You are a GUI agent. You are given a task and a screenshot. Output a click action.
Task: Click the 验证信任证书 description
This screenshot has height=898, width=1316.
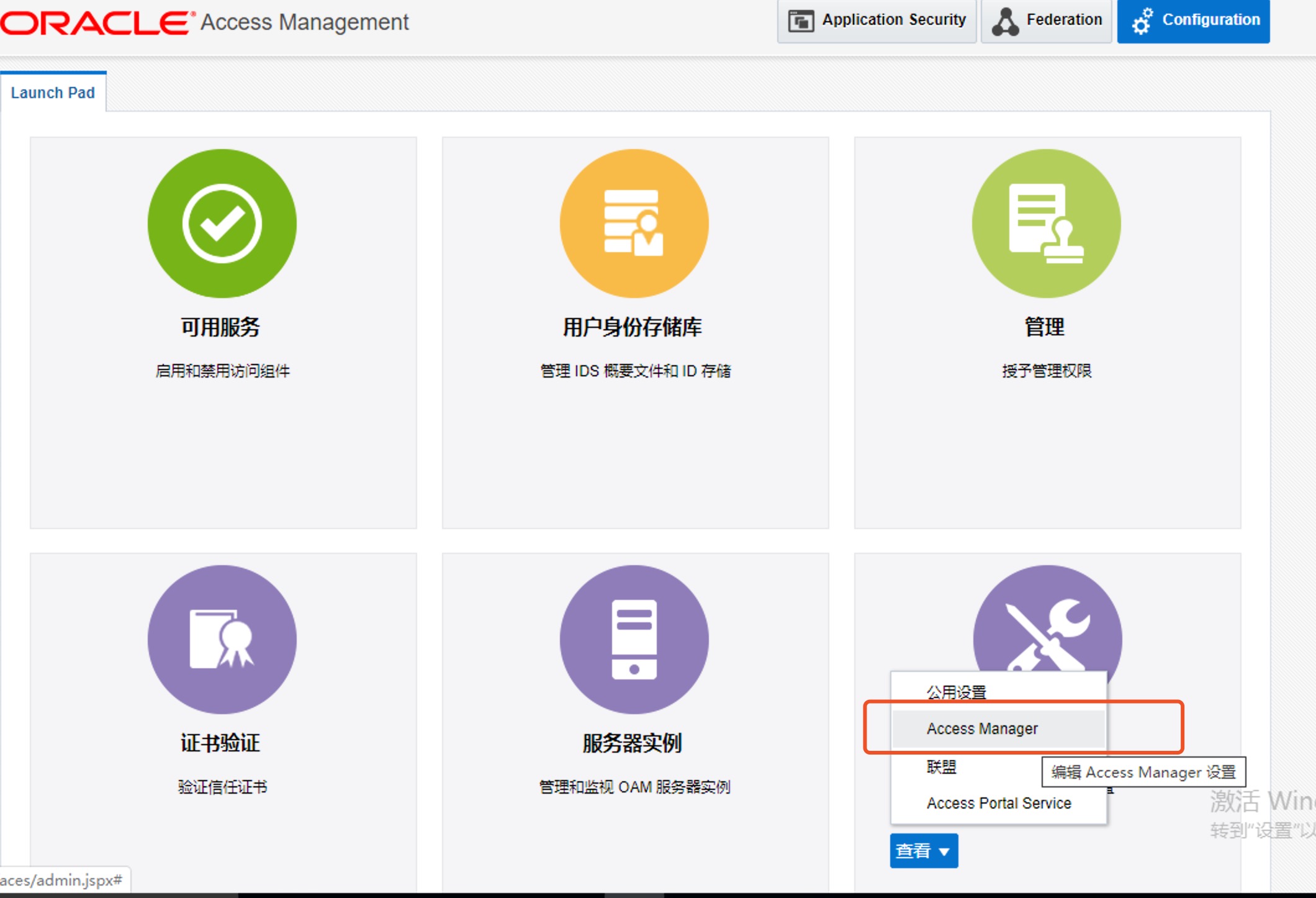point(222,787)
